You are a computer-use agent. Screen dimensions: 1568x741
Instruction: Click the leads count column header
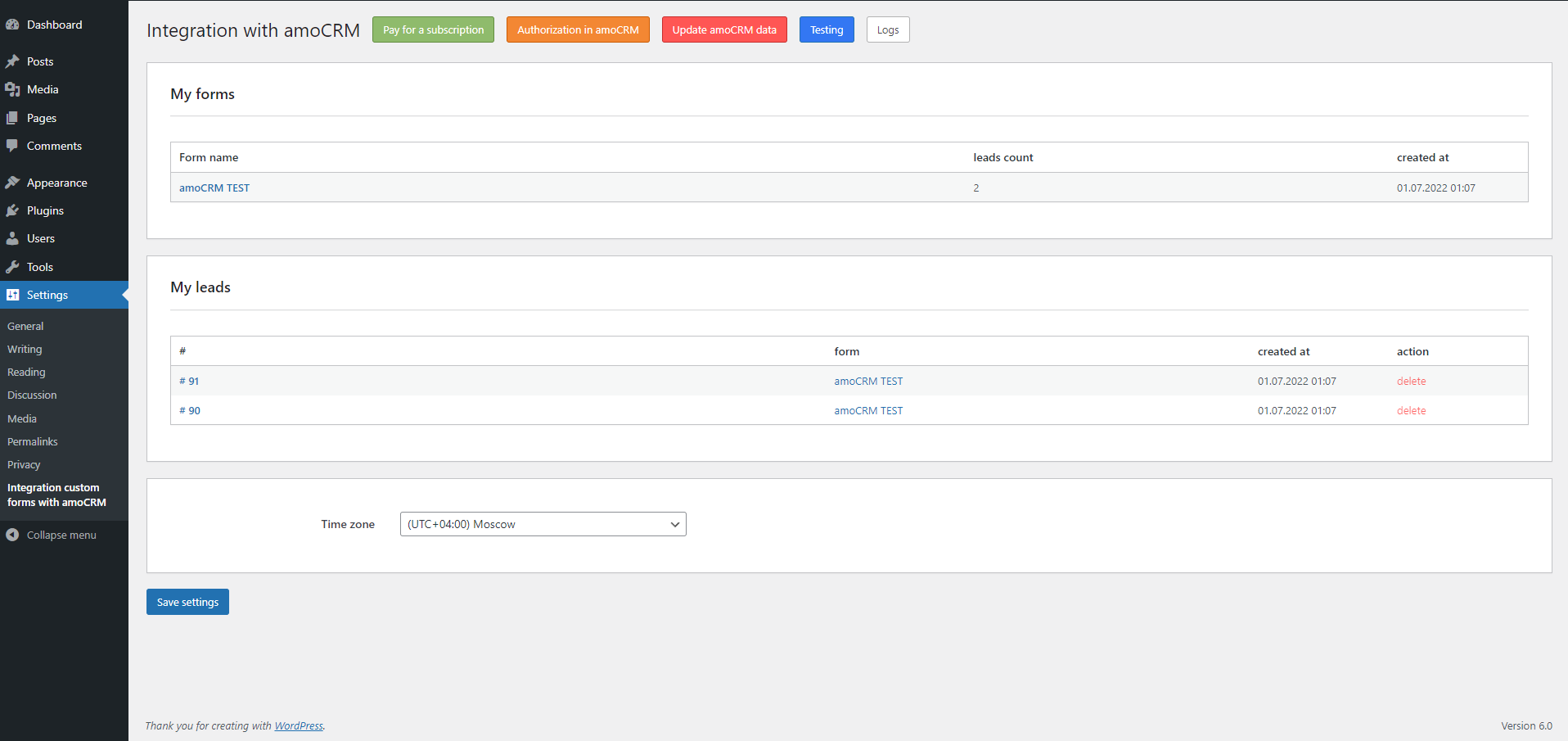tap(1003, 157)
